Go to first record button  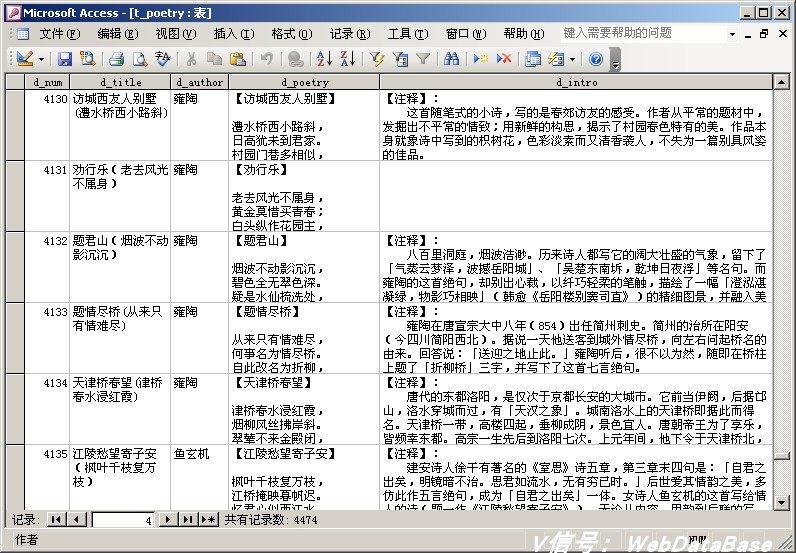click(56, 519)
